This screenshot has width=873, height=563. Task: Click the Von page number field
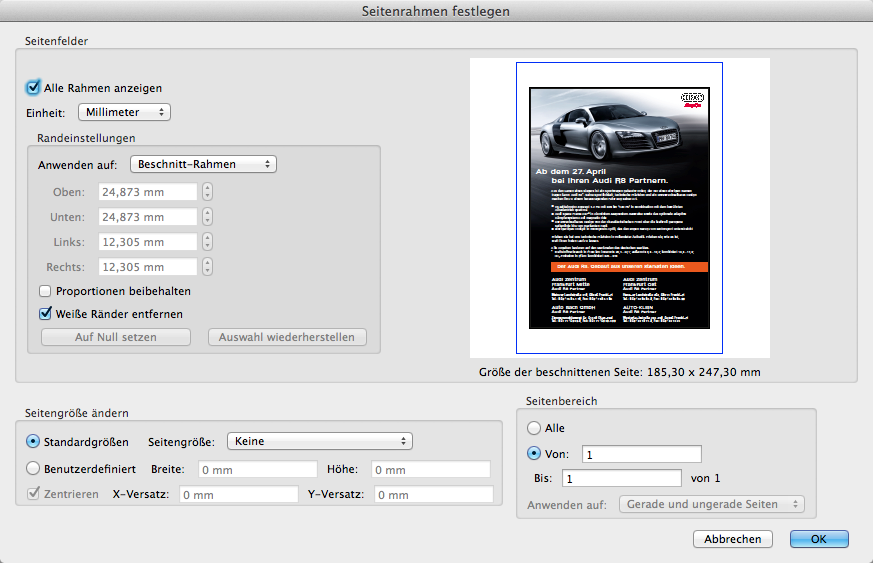pos(643,454)
